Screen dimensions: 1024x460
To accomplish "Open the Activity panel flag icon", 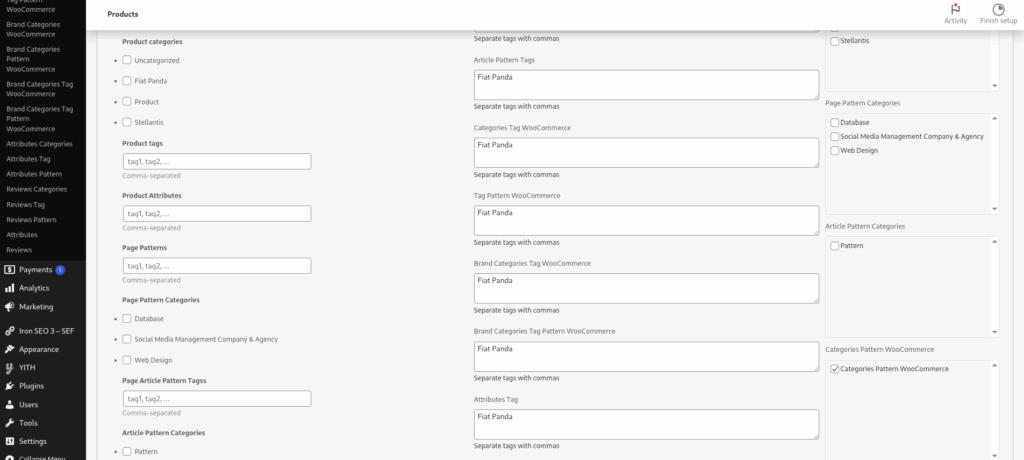I will click(x=955, y=9).
